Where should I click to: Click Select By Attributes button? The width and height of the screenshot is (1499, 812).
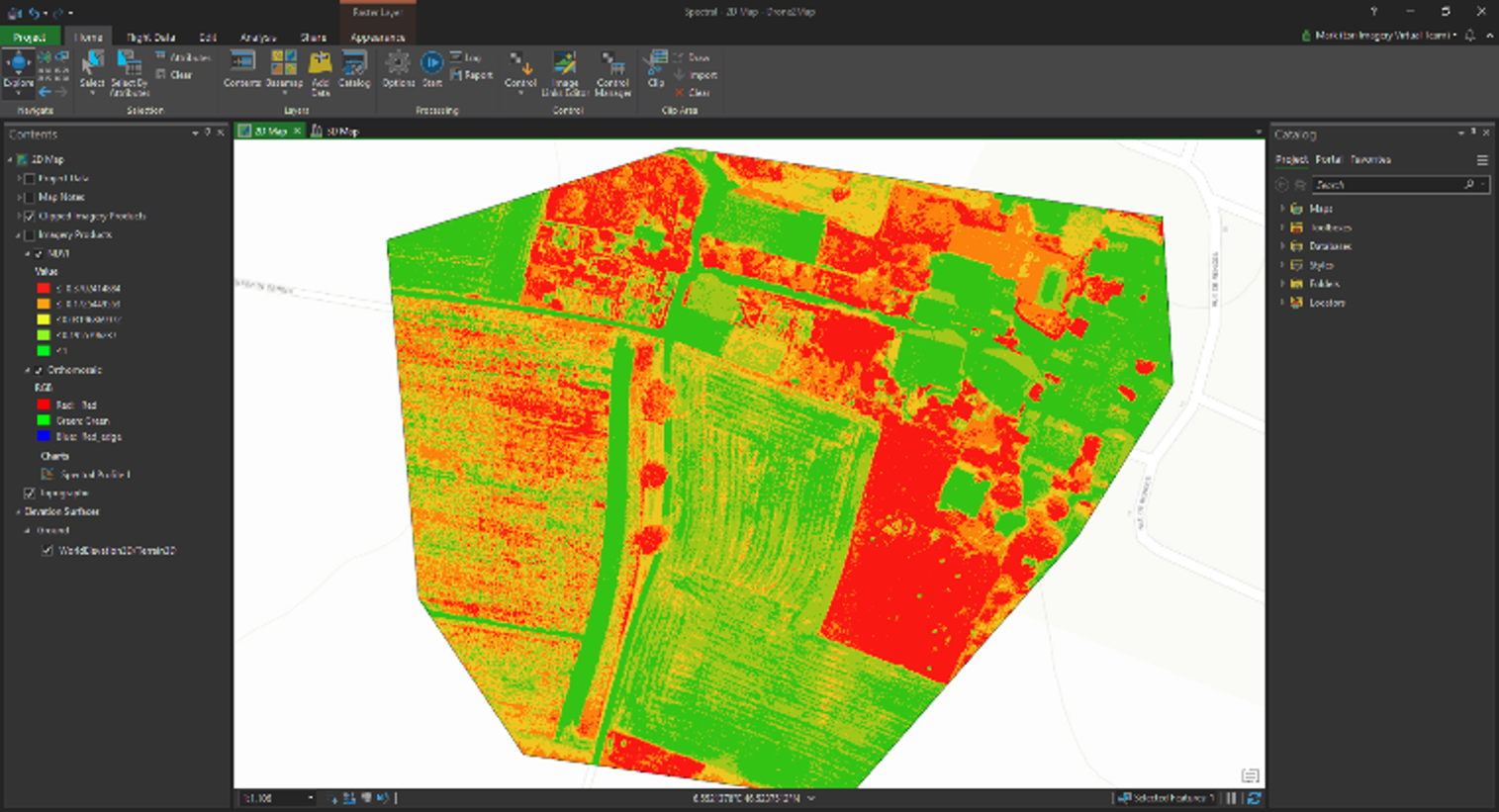130,67
